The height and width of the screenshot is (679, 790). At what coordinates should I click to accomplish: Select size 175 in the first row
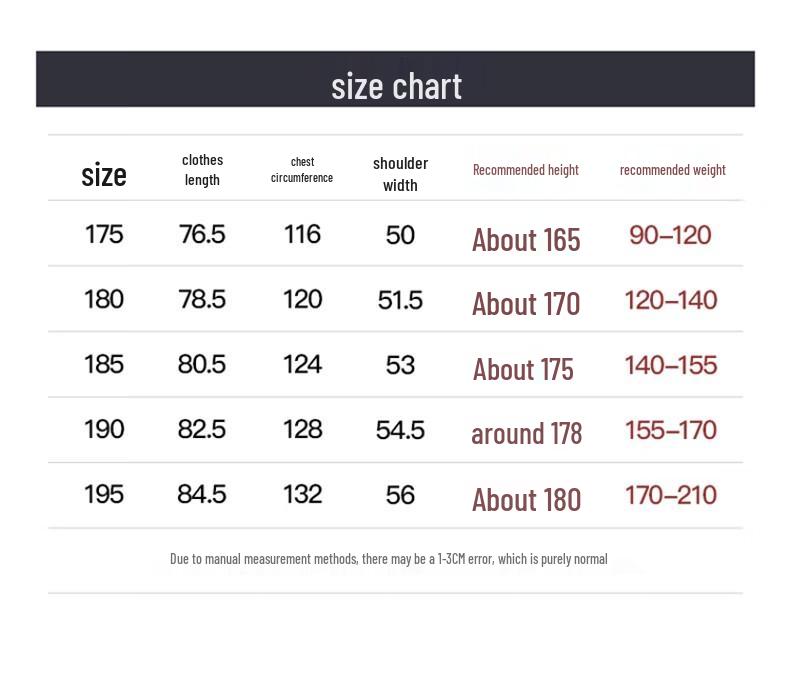(104, 234)
